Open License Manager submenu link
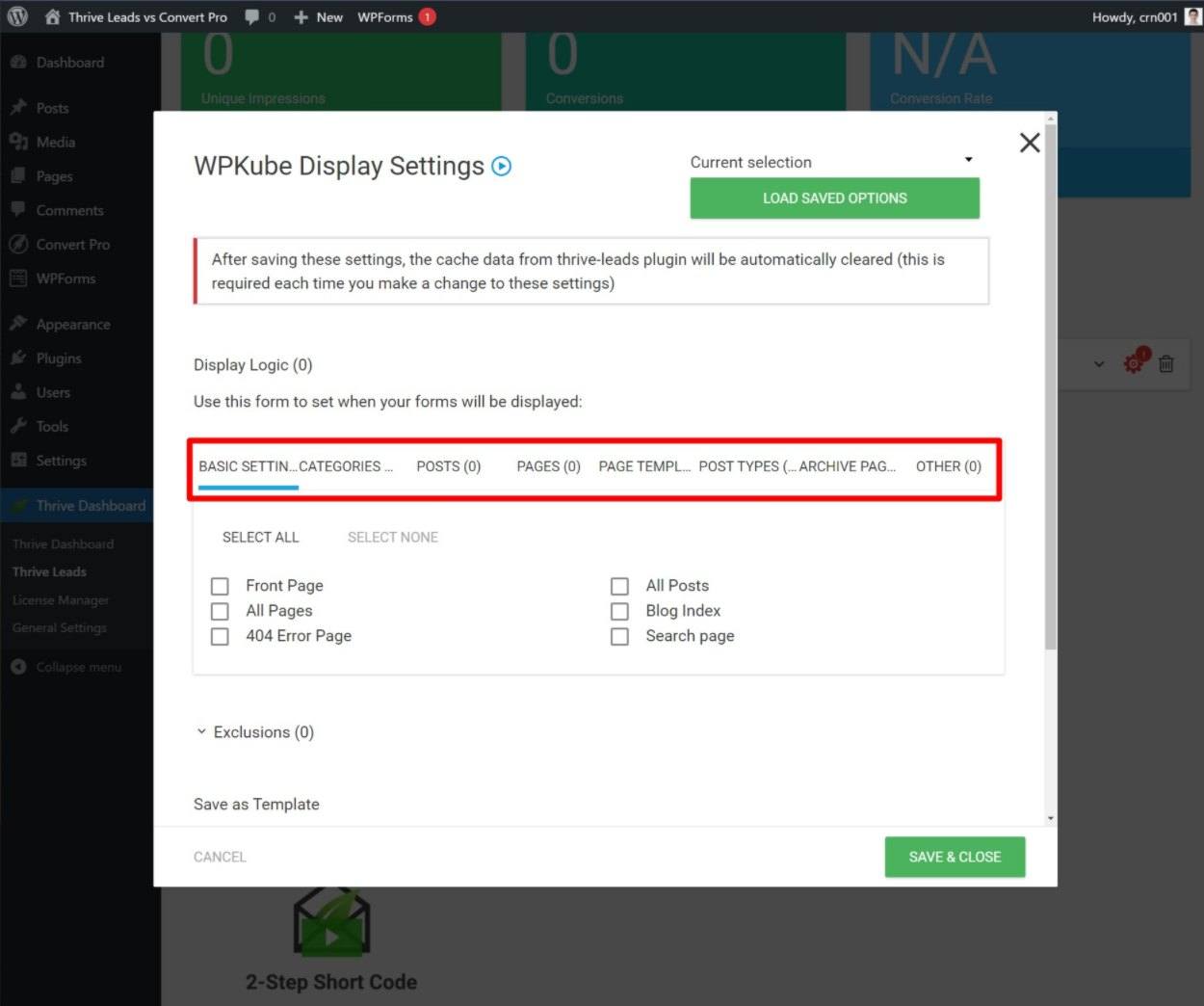1204x1006 pixels. pyautogui.click(x=61, y=600)
